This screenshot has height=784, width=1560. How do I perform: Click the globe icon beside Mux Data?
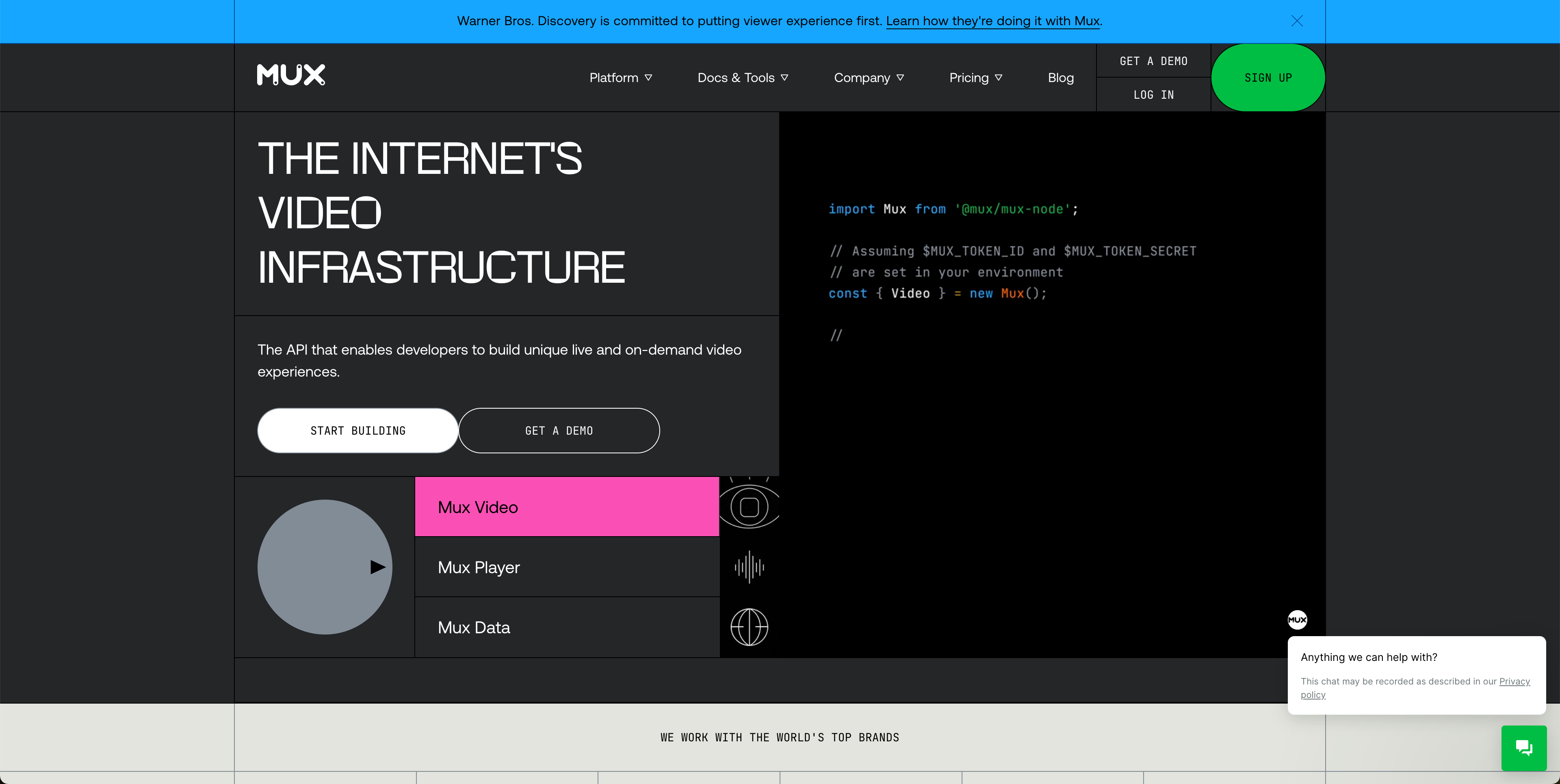(749, 627)
